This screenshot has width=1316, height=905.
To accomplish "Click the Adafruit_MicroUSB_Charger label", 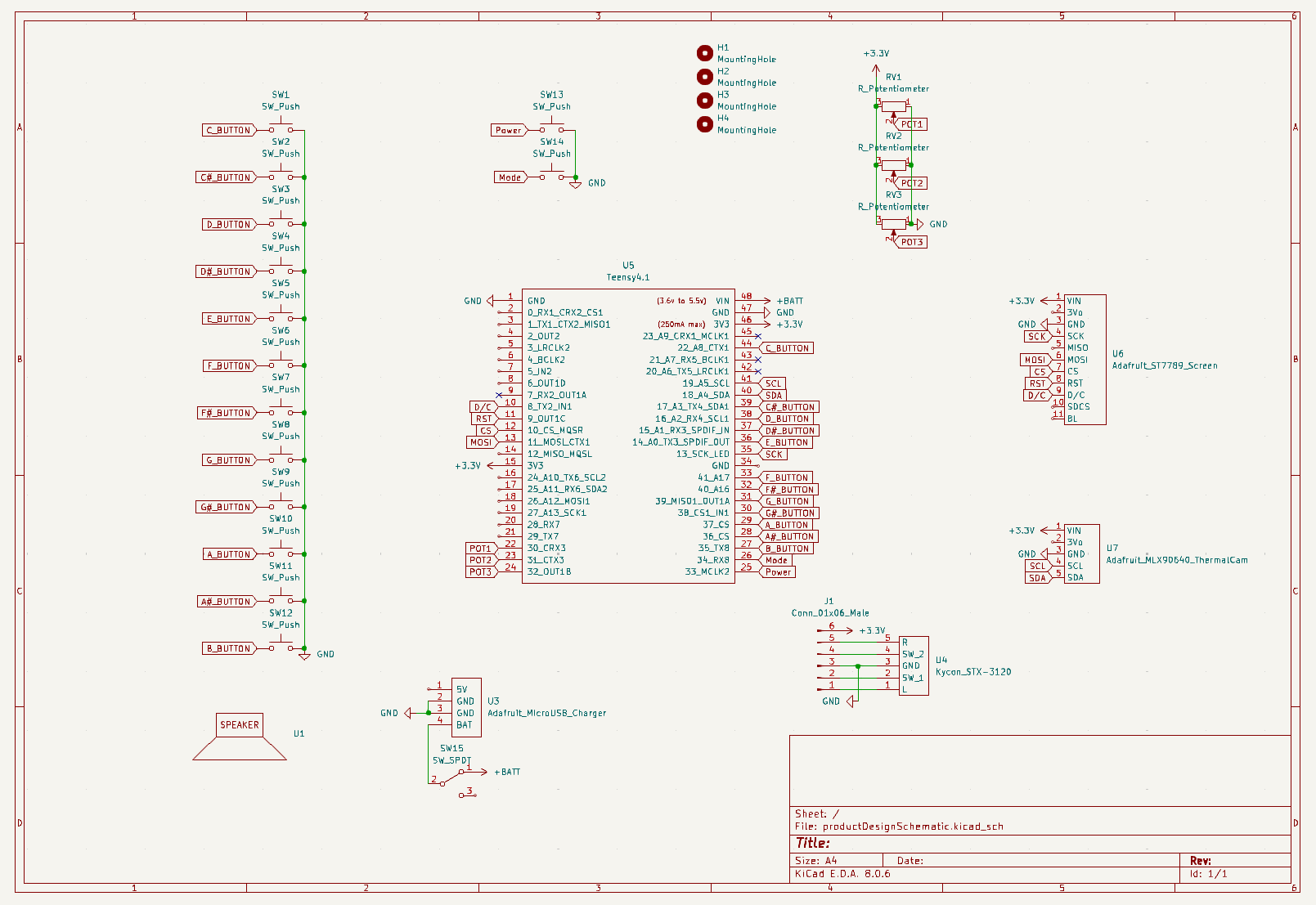I will 546,713.
